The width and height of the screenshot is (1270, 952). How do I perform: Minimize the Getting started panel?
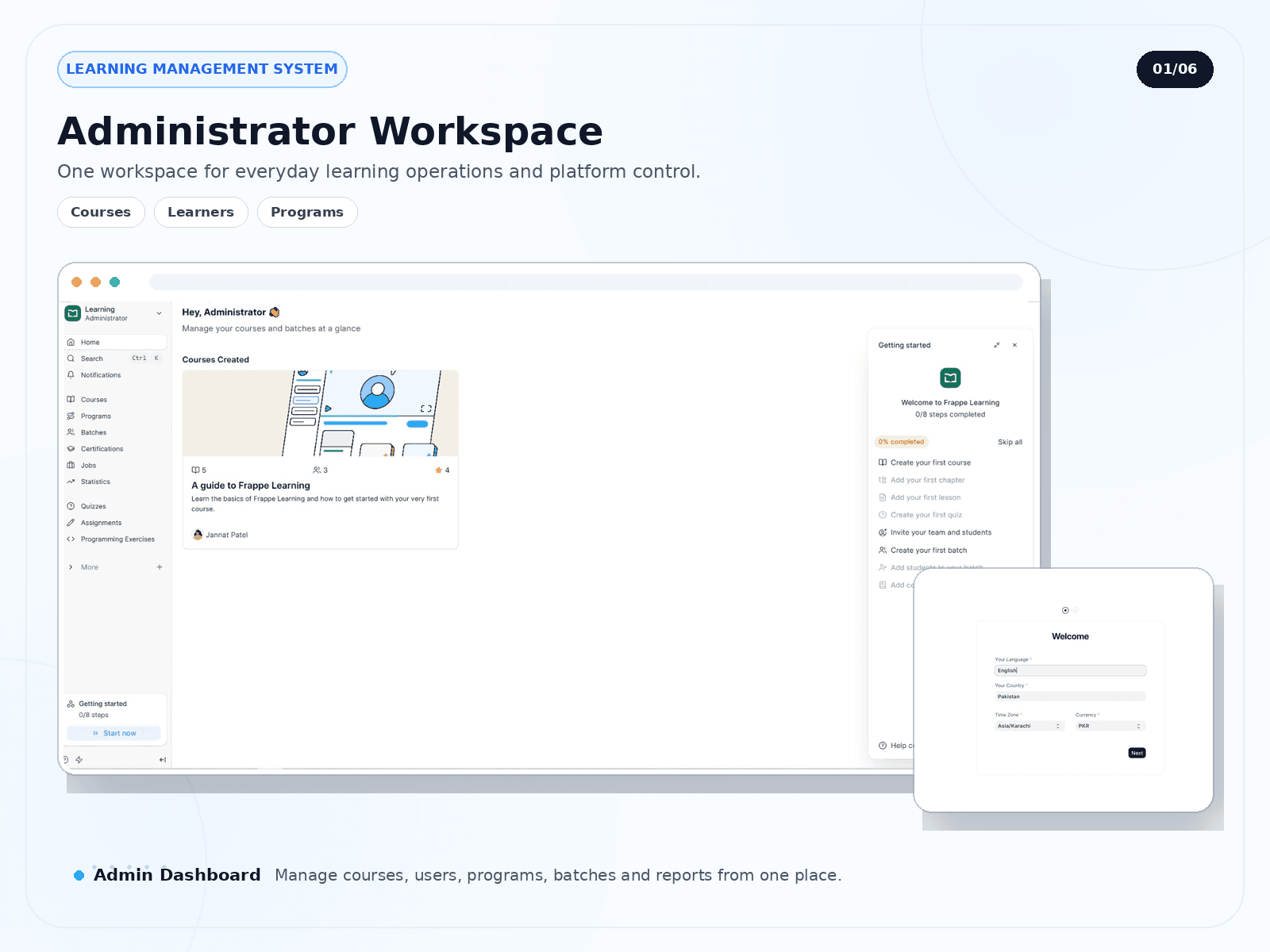click(x=997, y=345)
